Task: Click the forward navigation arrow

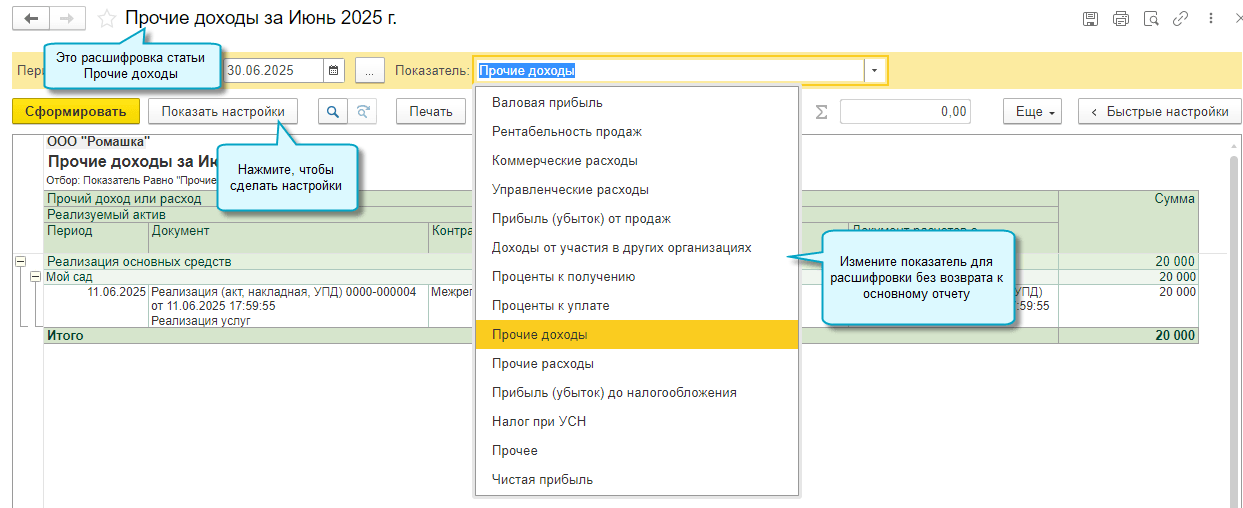Action: pyautogui.click(x=67, y=19)
